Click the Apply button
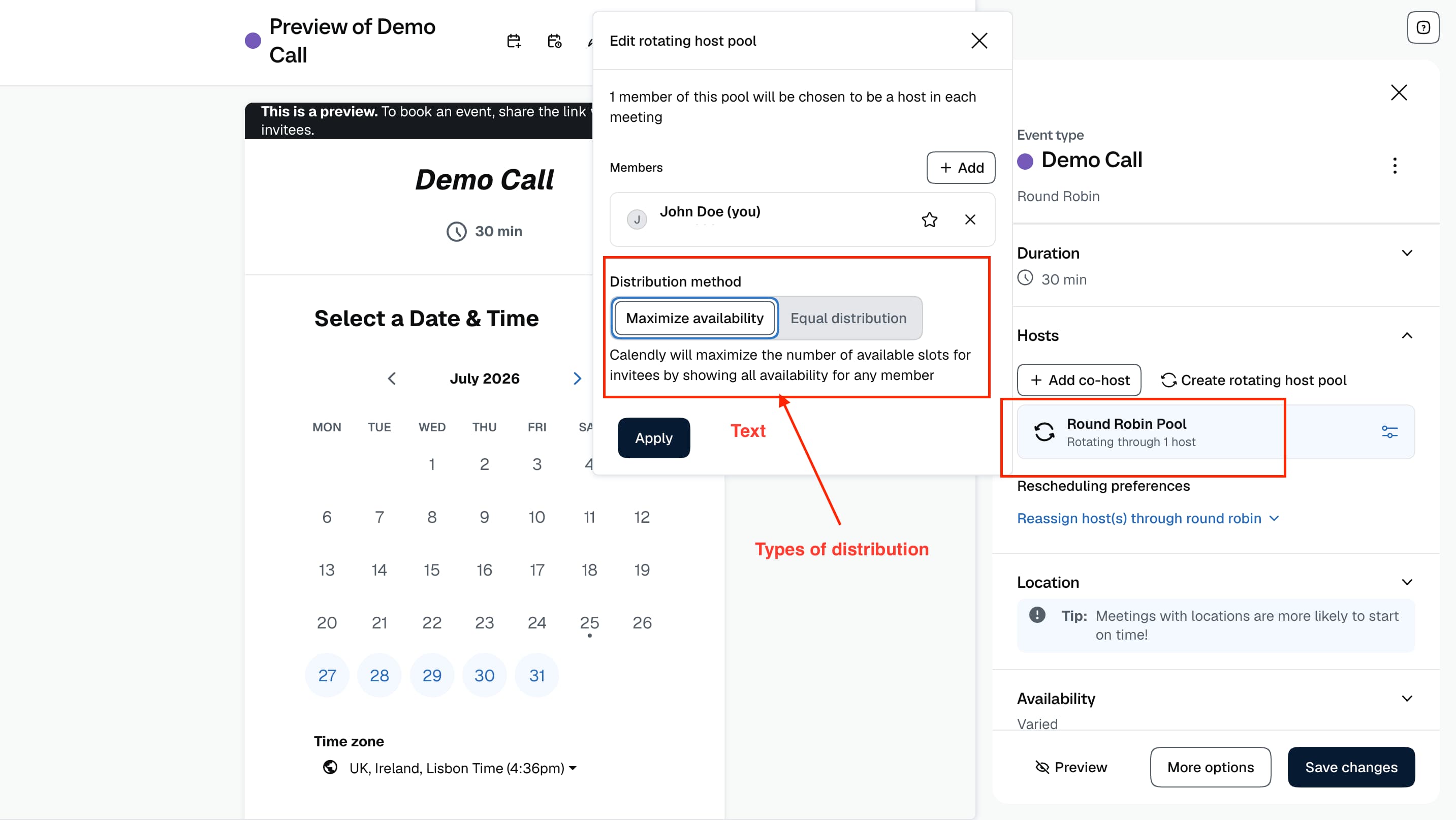1456x820 pixels. [x=653, y=438]
